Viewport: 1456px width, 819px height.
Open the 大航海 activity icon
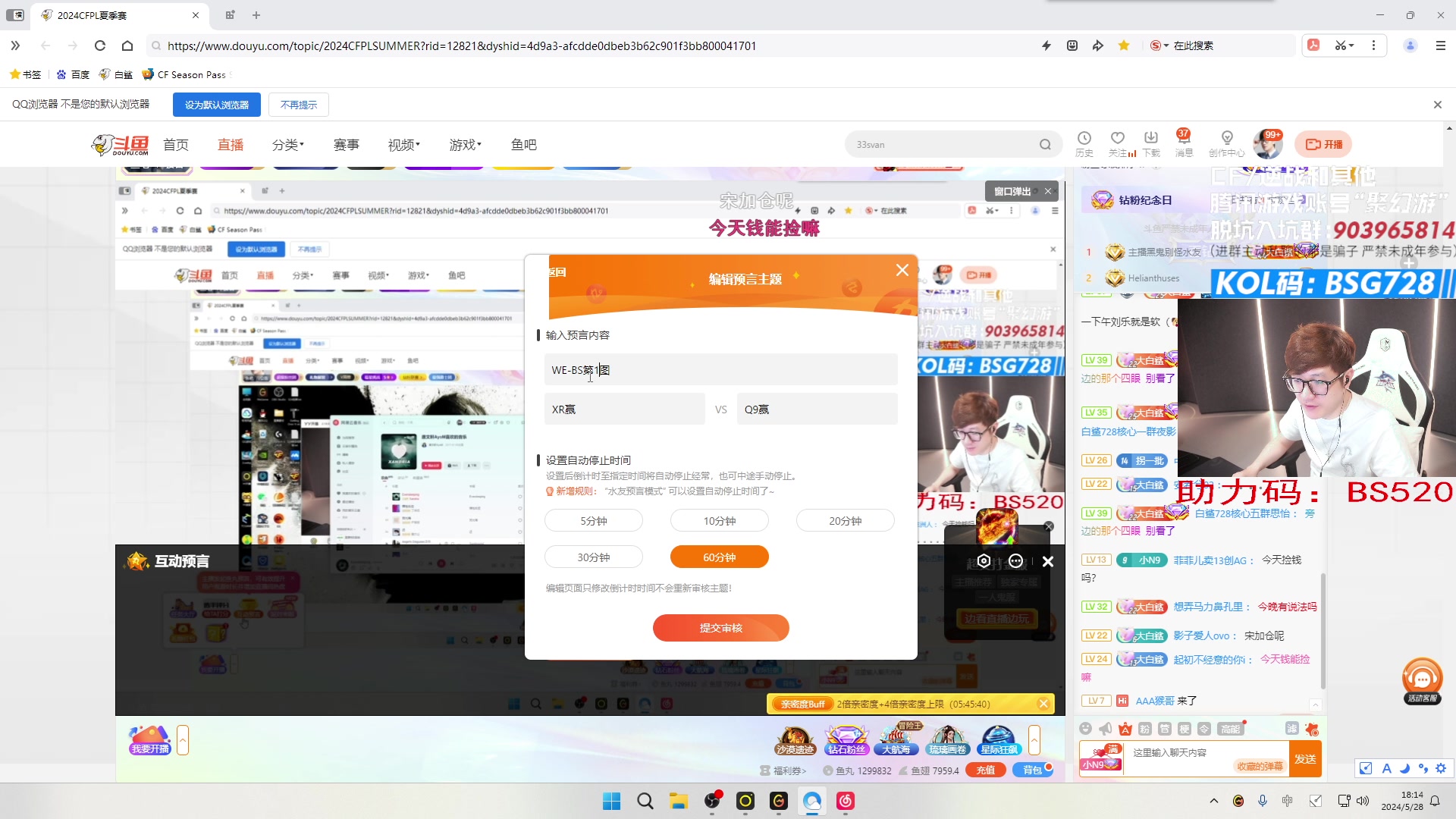pyautogui.click(x=896, y=739)
